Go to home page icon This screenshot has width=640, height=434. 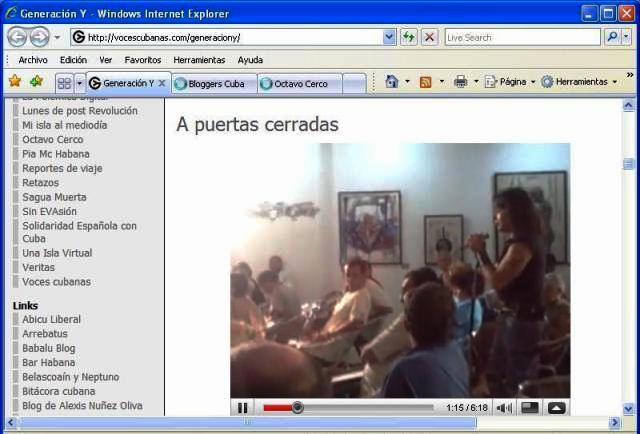pyautogui.click(x=392, y=82)
